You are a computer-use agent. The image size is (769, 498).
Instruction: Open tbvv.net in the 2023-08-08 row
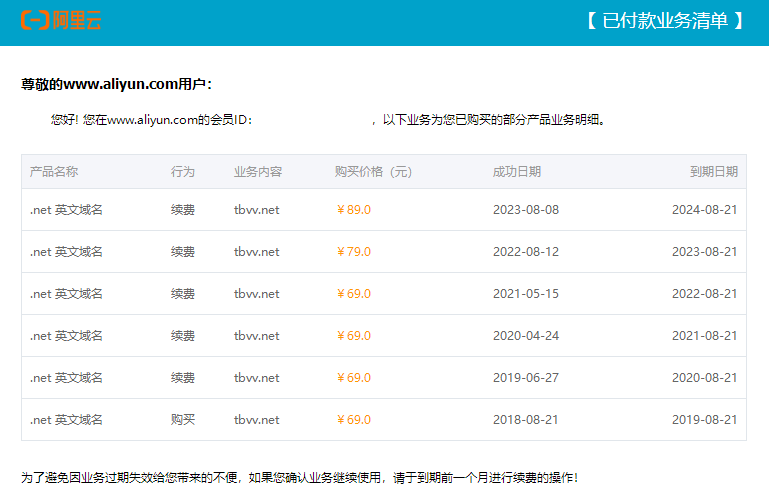[x=256, y=210]
